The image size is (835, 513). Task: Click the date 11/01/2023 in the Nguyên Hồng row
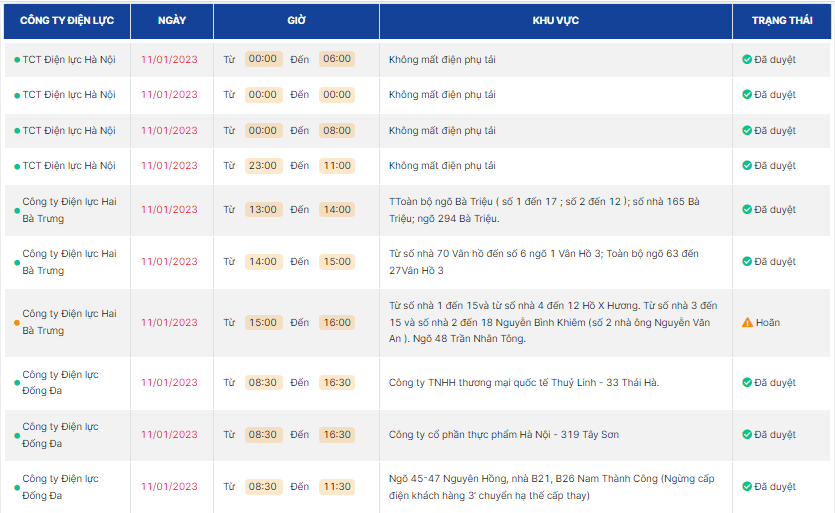point(169,487)
